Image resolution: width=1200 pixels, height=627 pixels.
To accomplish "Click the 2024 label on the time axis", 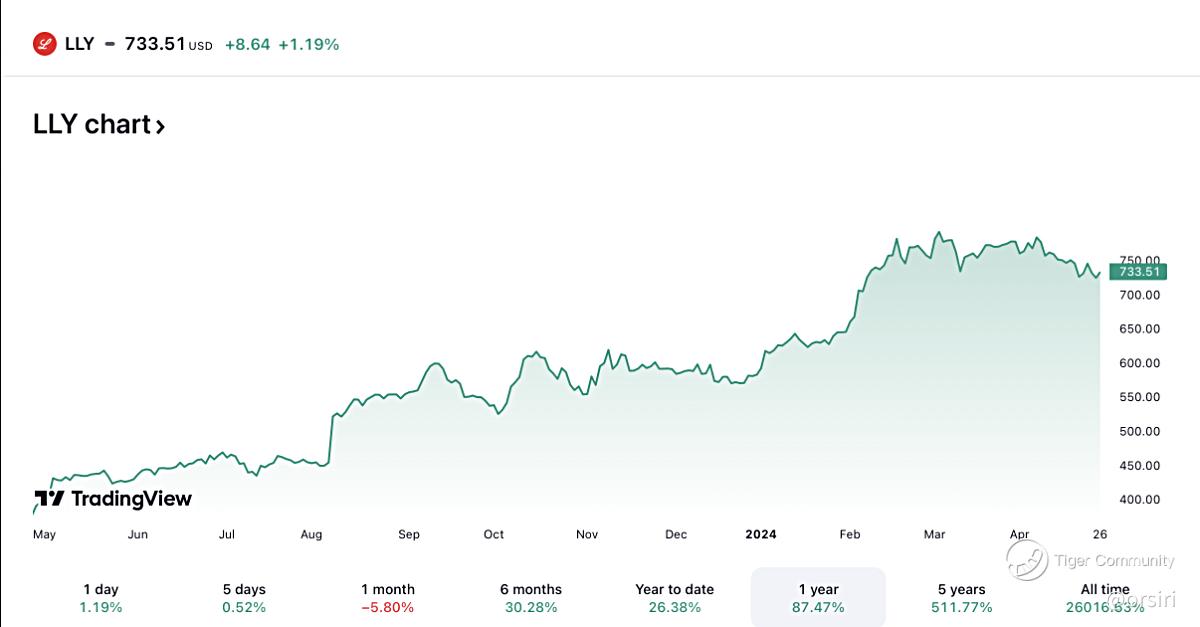I will (762, 534).
